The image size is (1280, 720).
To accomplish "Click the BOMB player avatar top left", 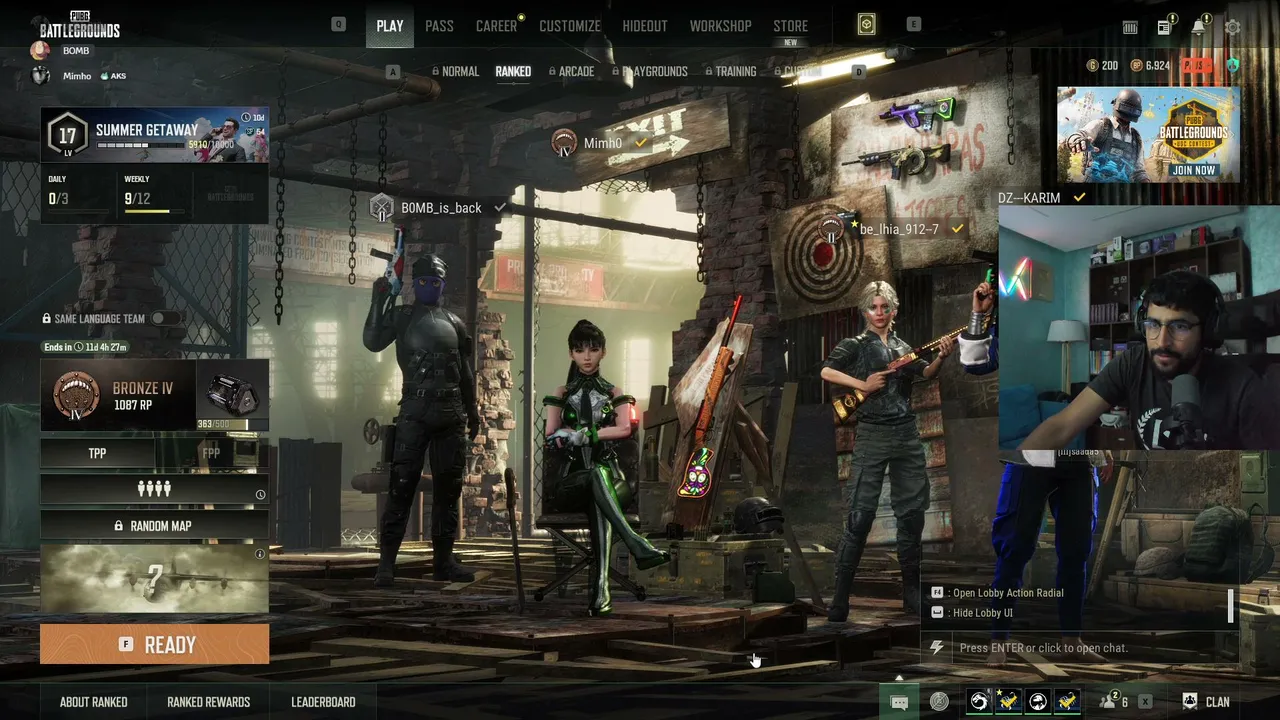I will 40,51.
